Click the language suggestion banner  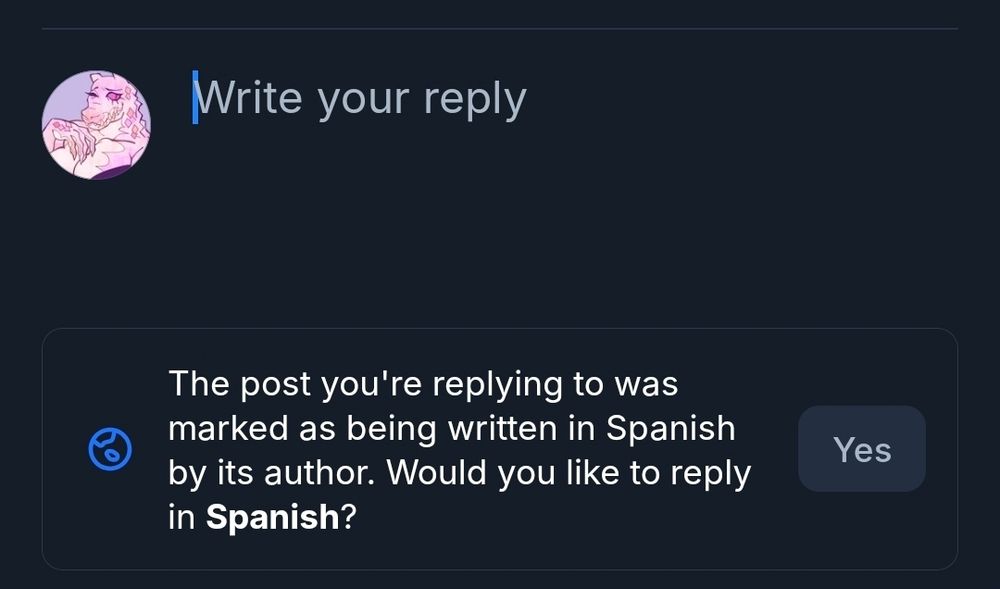tap(500, 449)
